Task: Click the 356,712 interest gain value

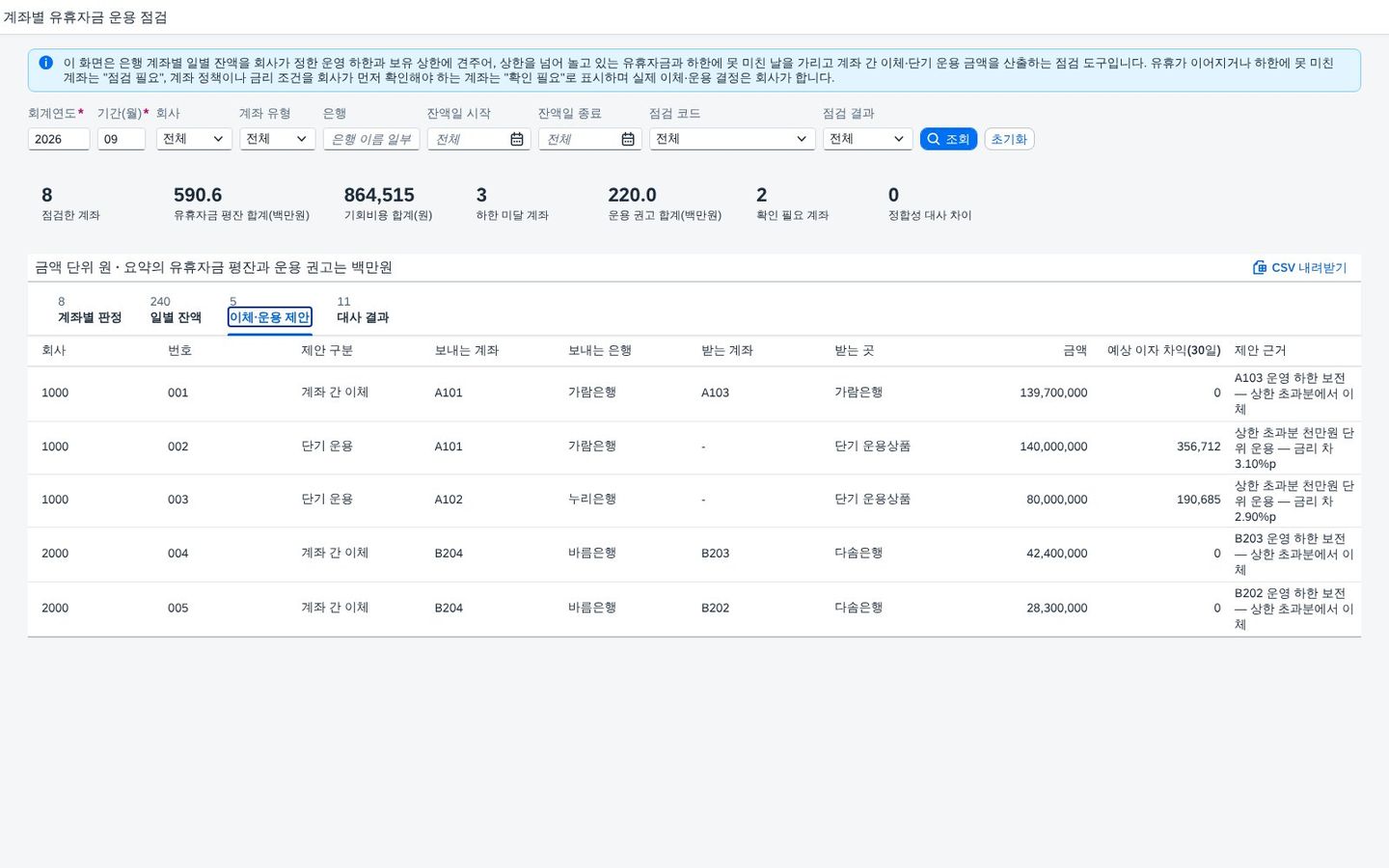Action: [1199, 447]
